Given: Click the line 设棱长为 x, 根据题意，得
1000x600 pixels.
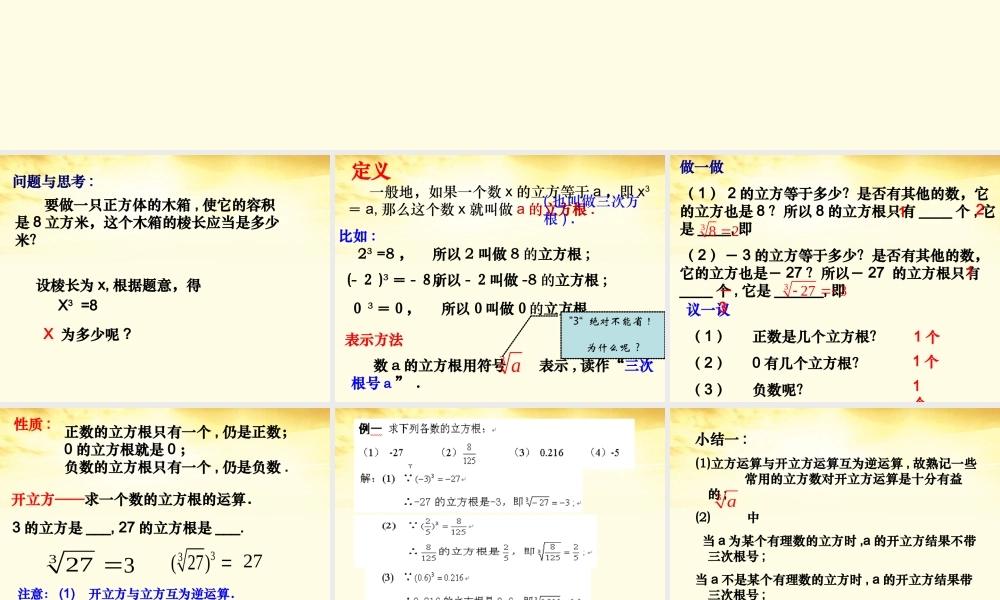Looking at the screenshot, I should [119, 286].
